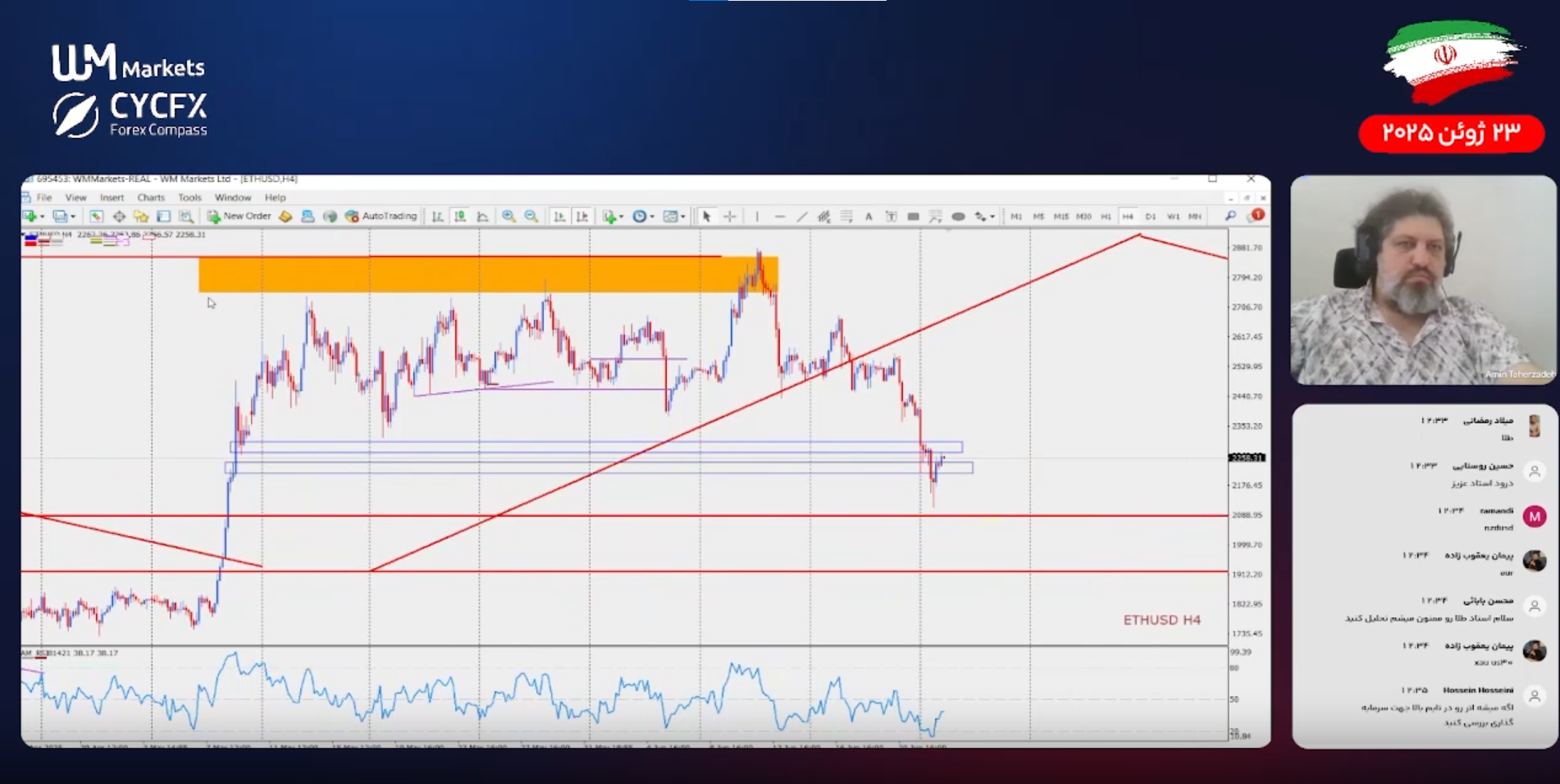This screenshot has height=784, width=1560.
Task: Open the Insert menu
Action: (x=112, y=198)
